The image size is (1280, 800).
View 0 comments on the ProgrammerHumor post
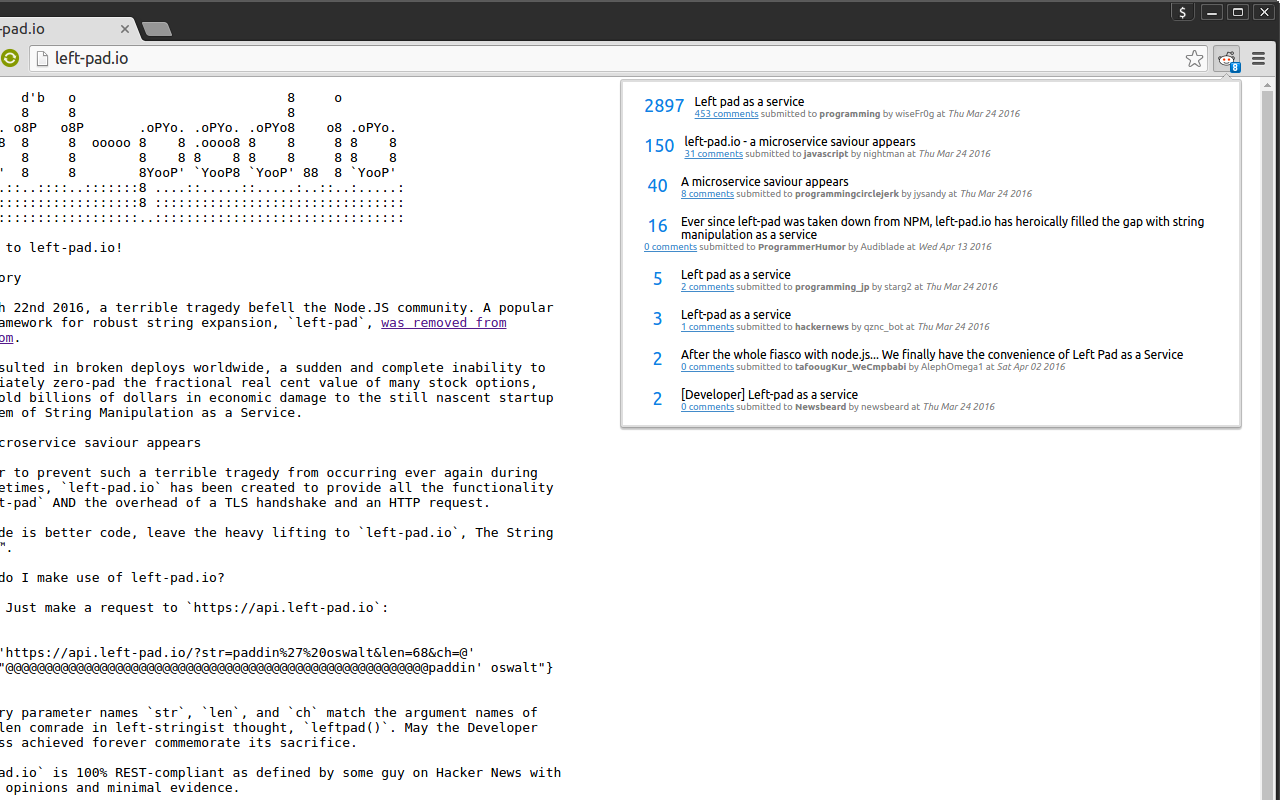670,247
